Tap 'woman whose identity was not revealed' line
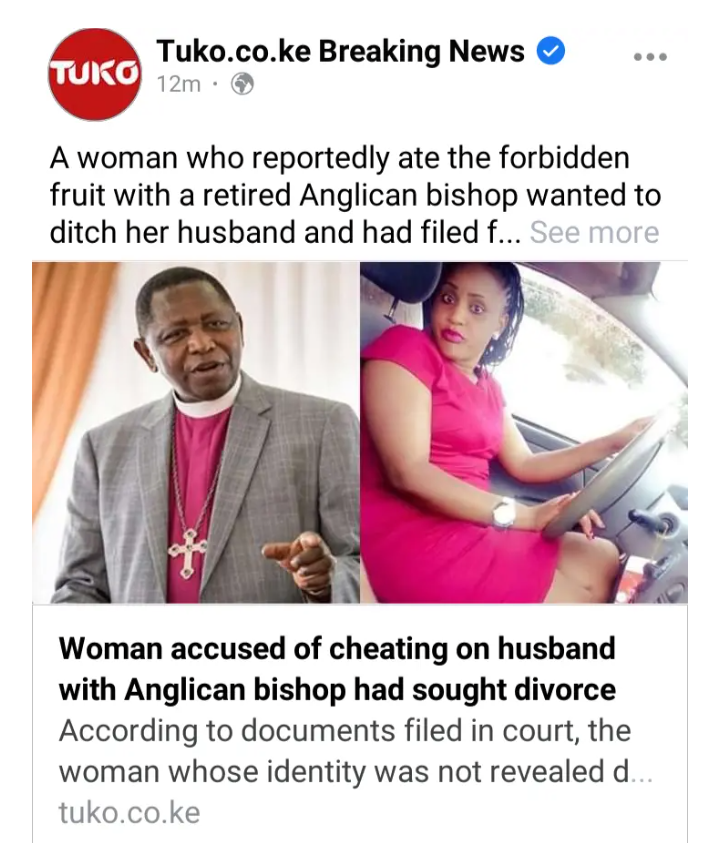720x843 pixels. coord(355,772)
